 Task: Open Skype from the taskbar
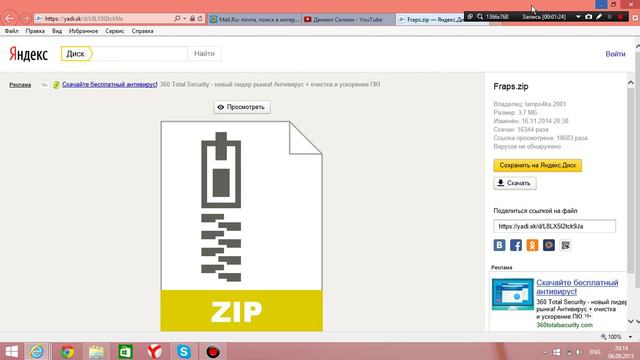pyautogui.click(x=184, y=351)
